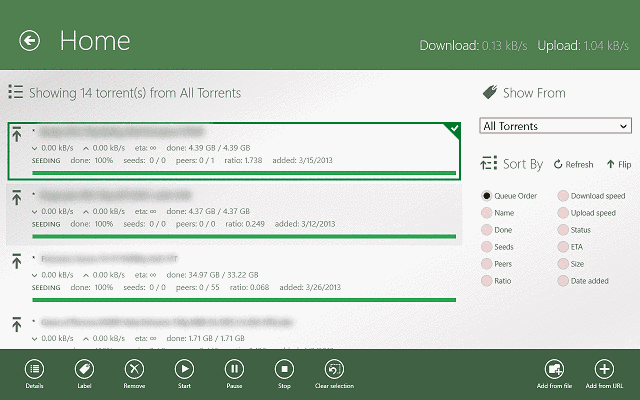Screen dimensions: 640x400
Task: Click the Home page title
Action: (x=95, y=41)
